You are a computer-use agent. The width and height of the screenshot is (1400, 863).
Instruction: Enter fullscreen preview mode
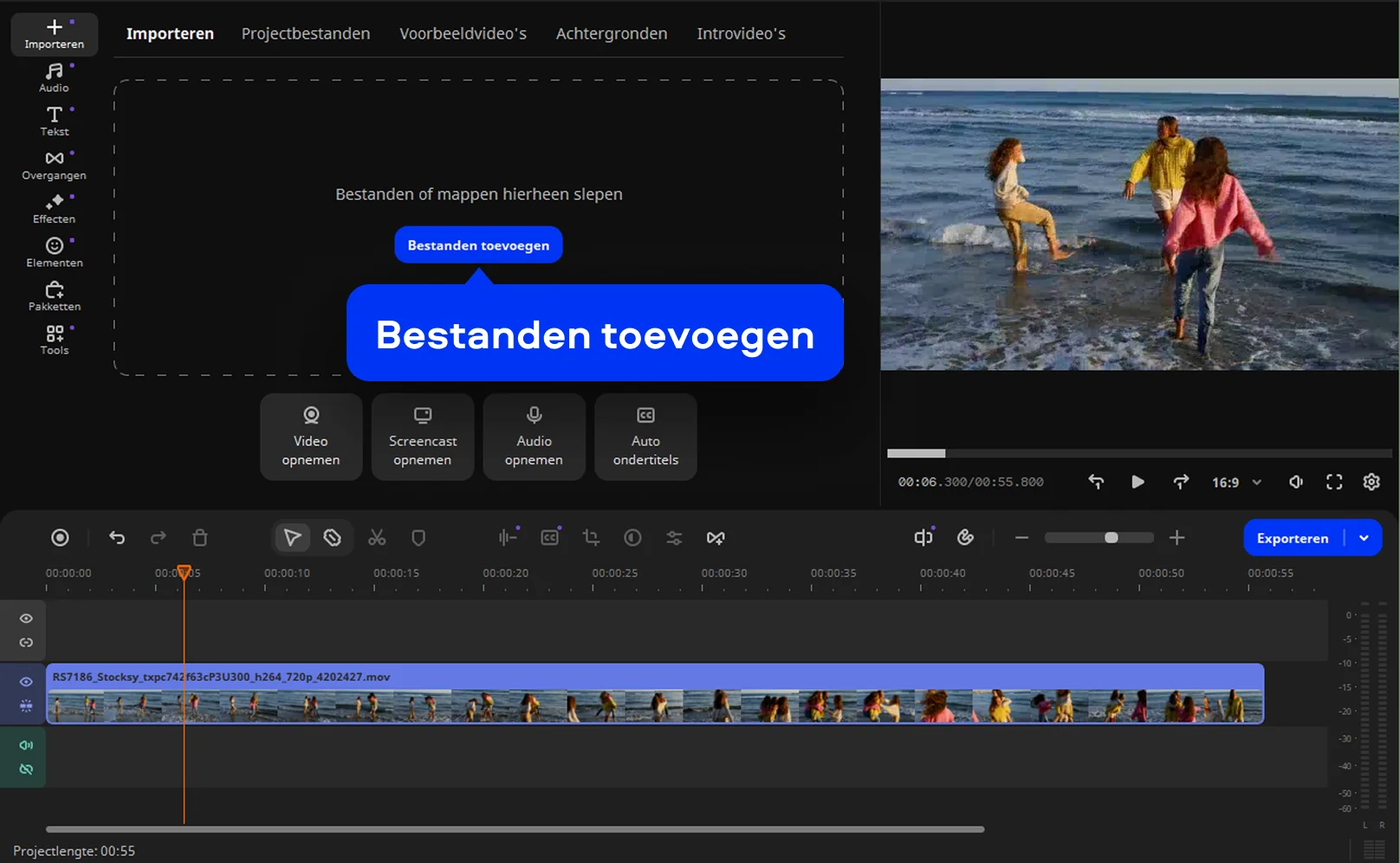1334,482
